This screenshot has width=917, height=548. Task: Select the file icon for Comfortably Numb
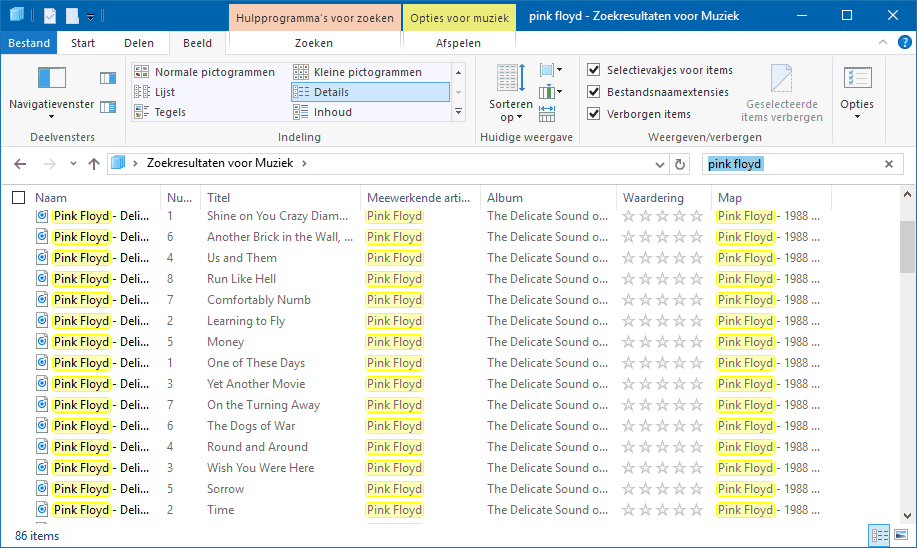(x=42, y=299)
